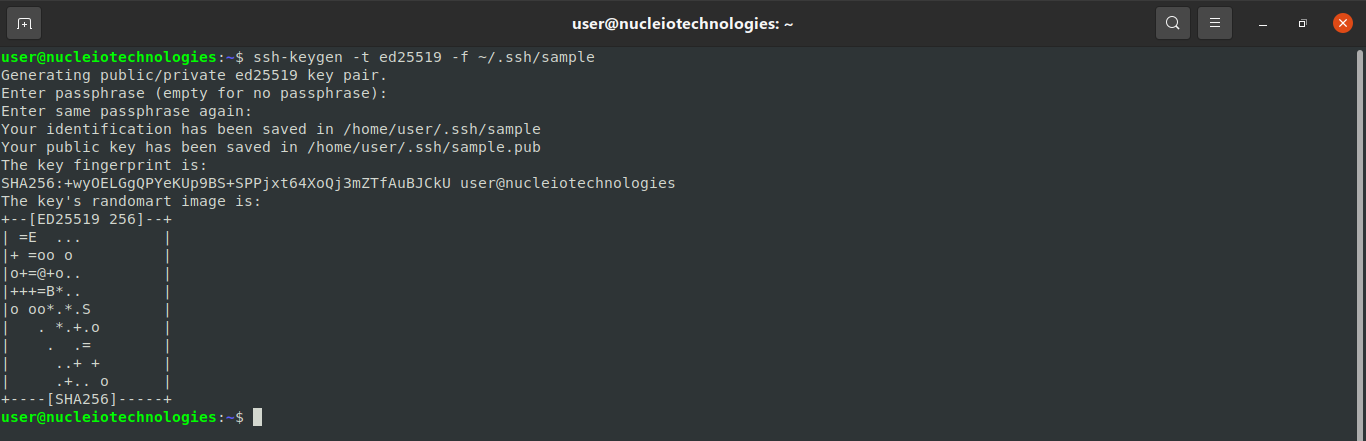Click the 'Enter passphrase (empty for no passphrase)' line
The height and width of the screenshot is (441, 1366).
pos(194,93)
